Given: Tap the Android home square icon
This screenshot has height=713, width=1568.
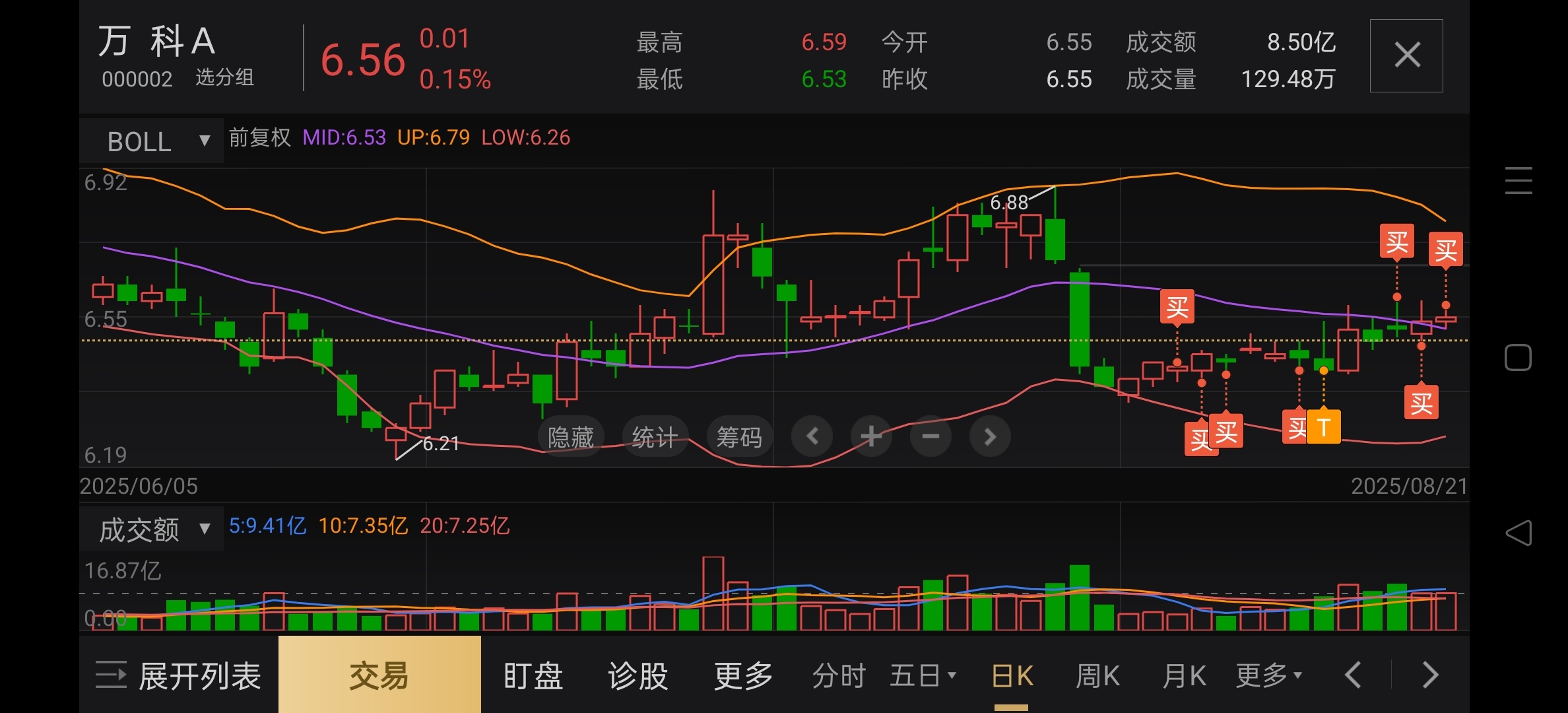Looking at the screenshot, I should click(1518, 357).
